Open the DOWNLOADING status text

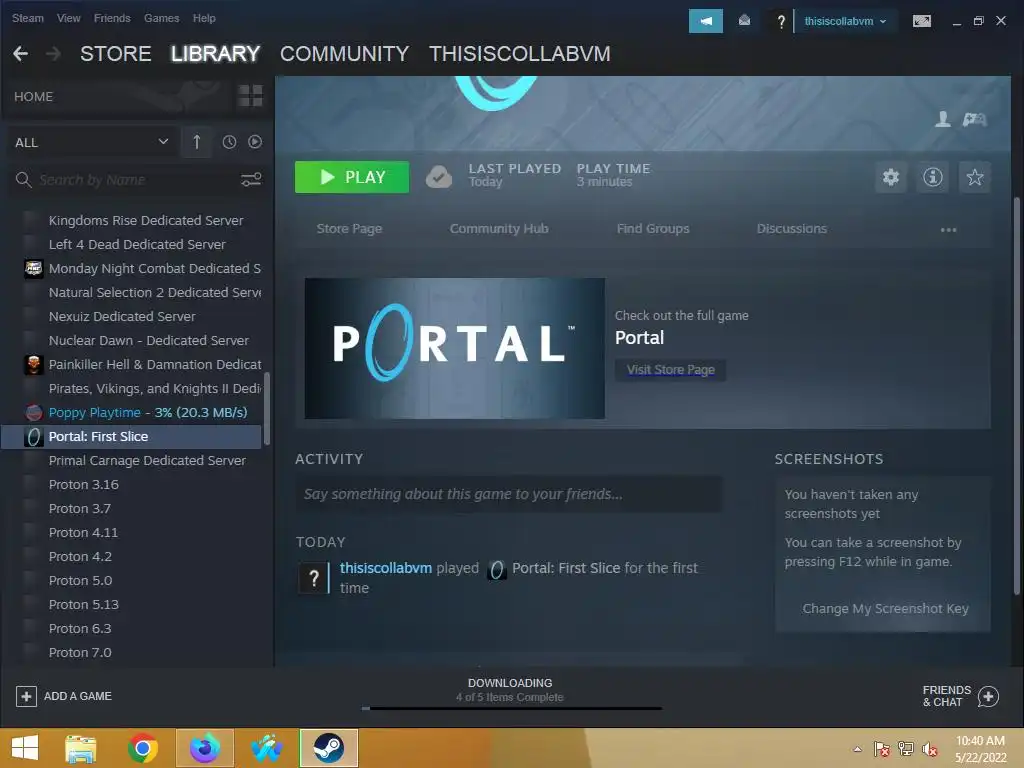pos(510,683)
